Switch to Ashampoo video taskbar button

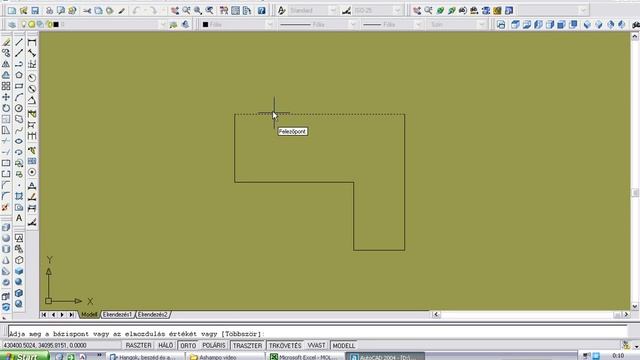point(224,357)
